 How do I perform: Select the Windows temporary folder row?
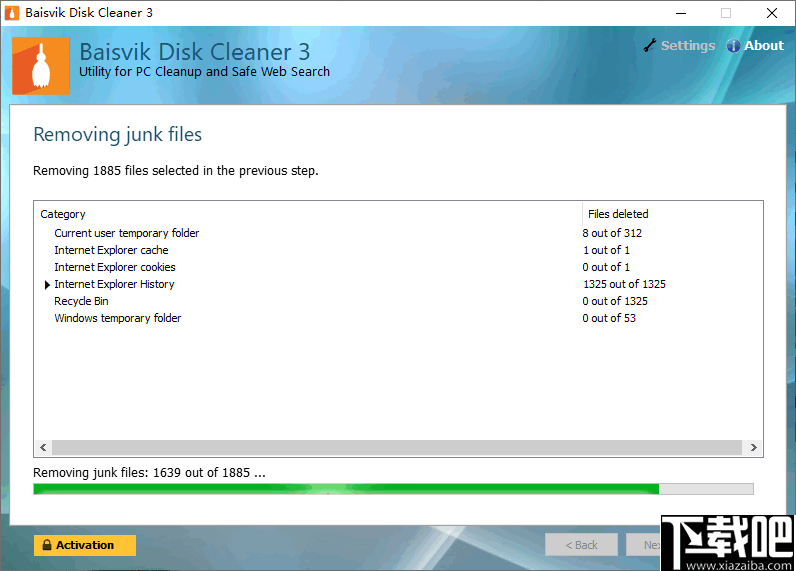pos(399,318)
